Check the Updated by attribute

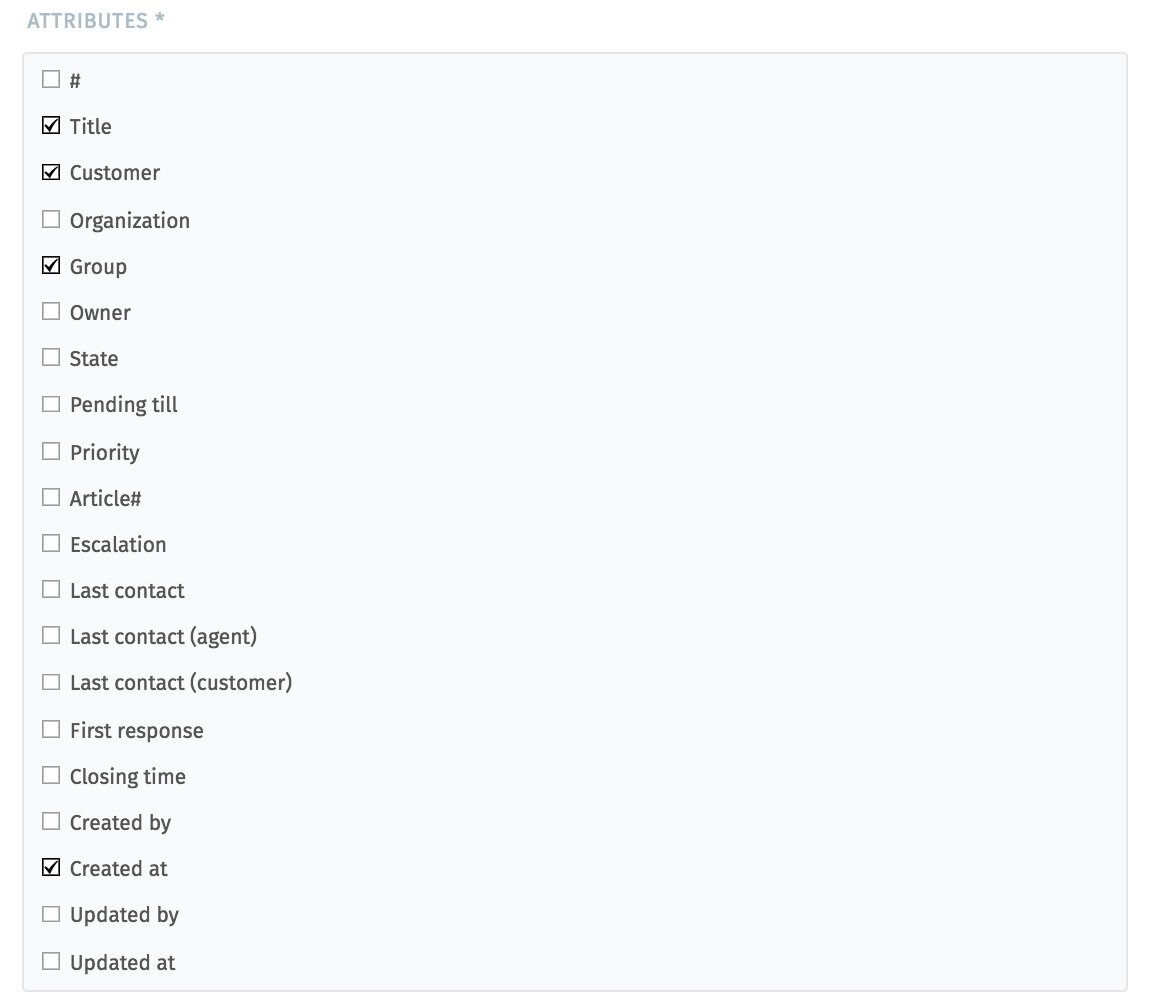[51, 913]
